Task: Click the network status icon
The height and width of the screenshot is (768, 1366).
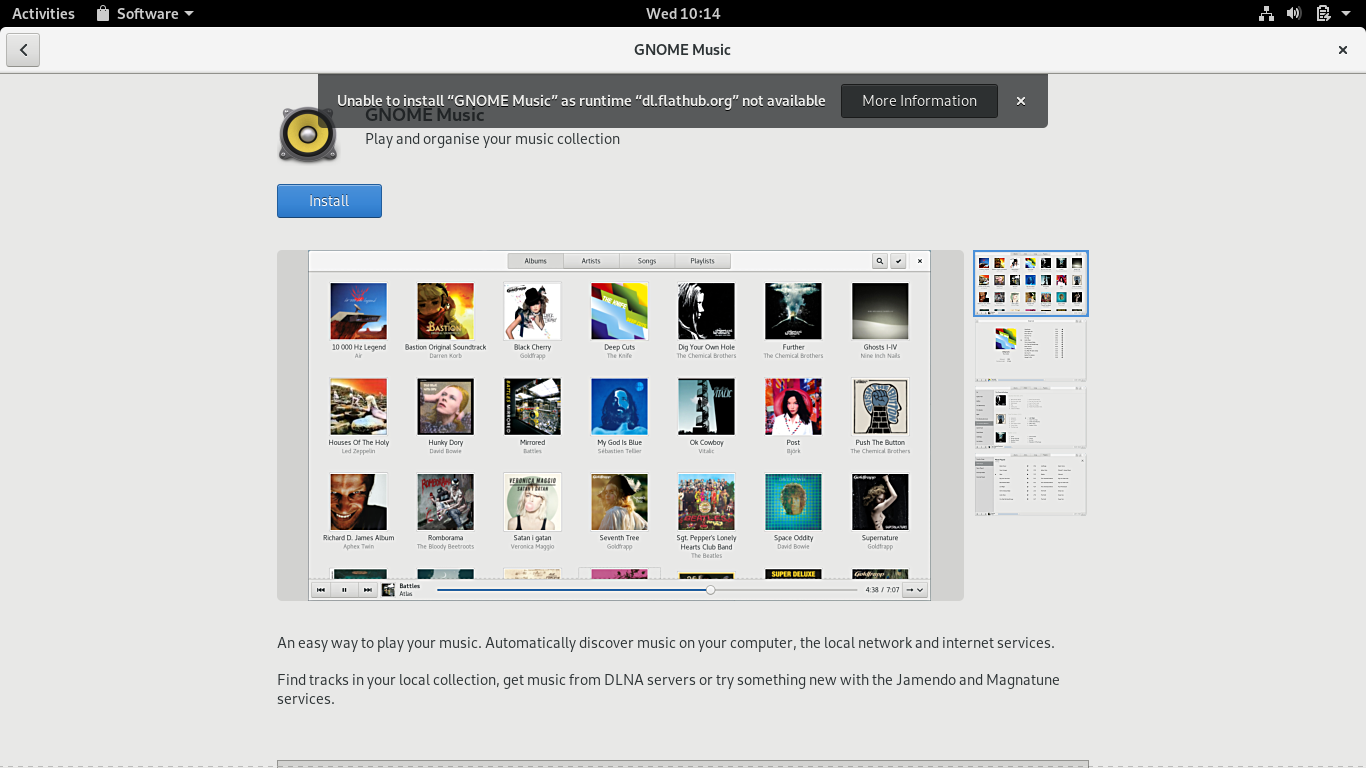Action: click(x=1266, y=13)
